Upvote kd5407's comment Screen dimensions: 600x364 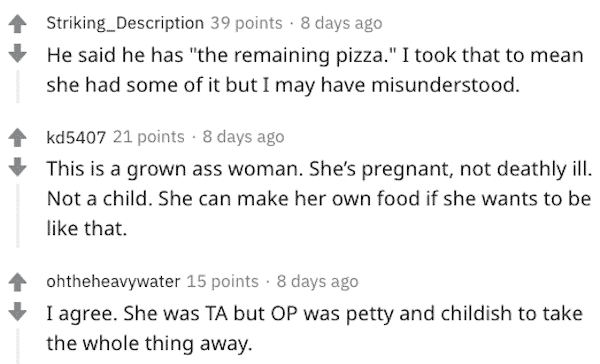point(17,137)
